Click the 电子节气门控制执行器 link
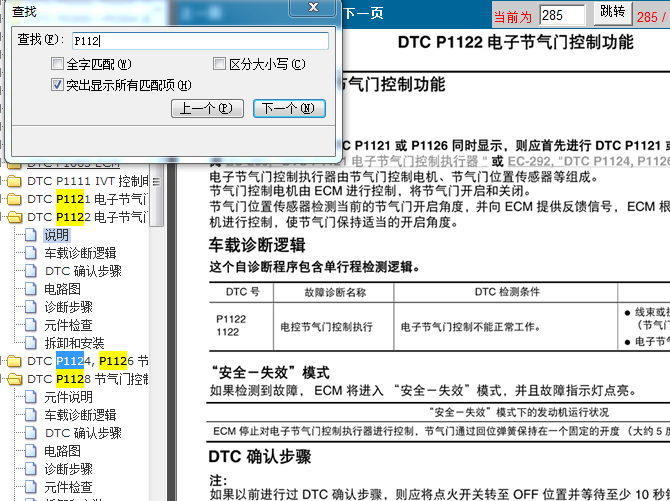Viewport: 670px width, 501px height. point(419,161)
